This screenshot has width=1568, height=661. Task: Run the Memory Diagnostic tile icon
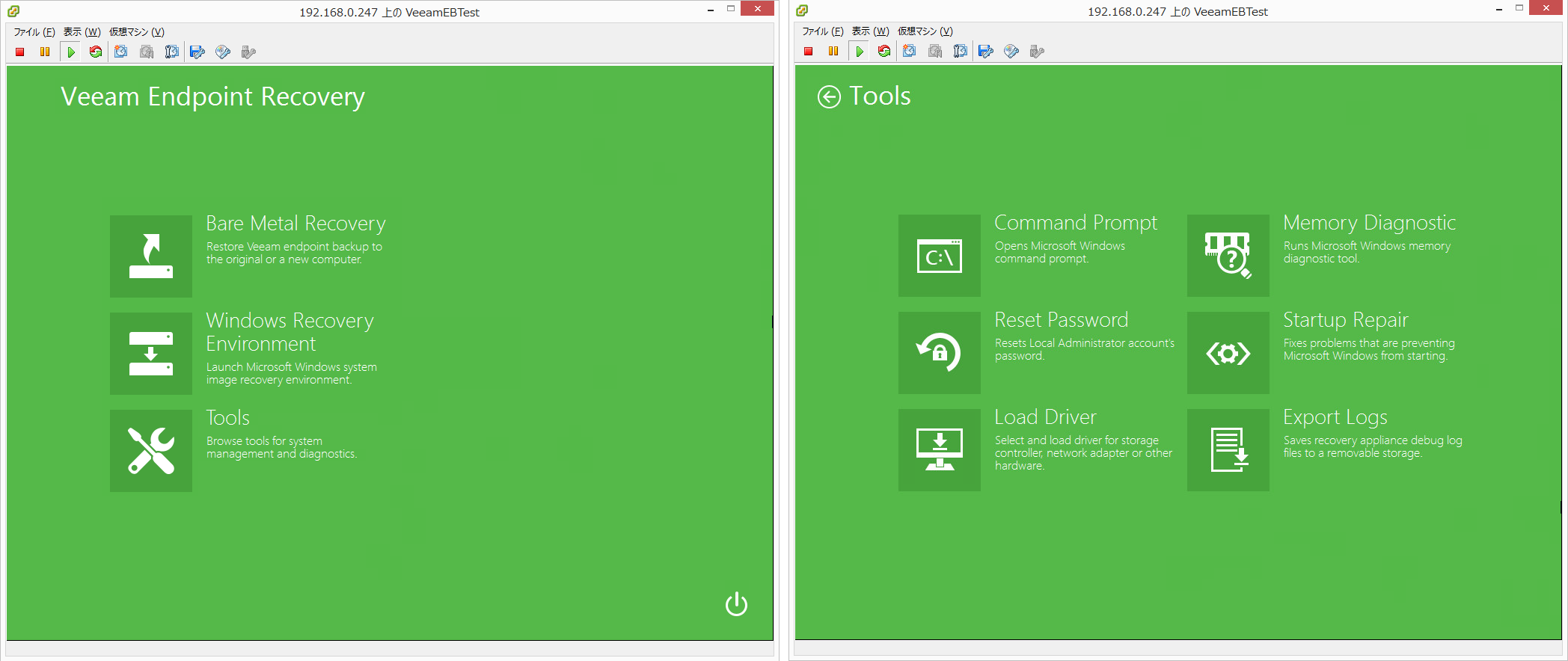click(1228, 256)
